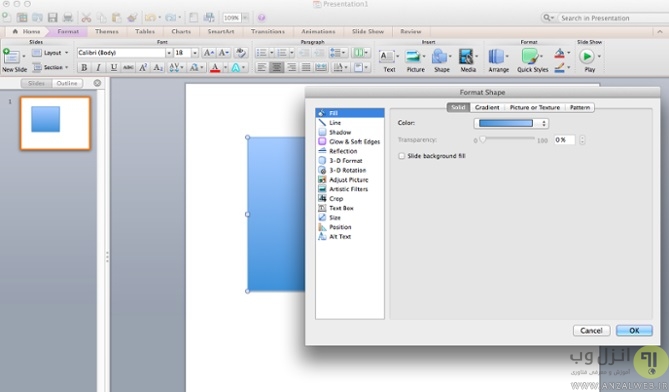Open the Section dropdown
The width and height of the screenshot is (669, 392).
pos(50,67)
